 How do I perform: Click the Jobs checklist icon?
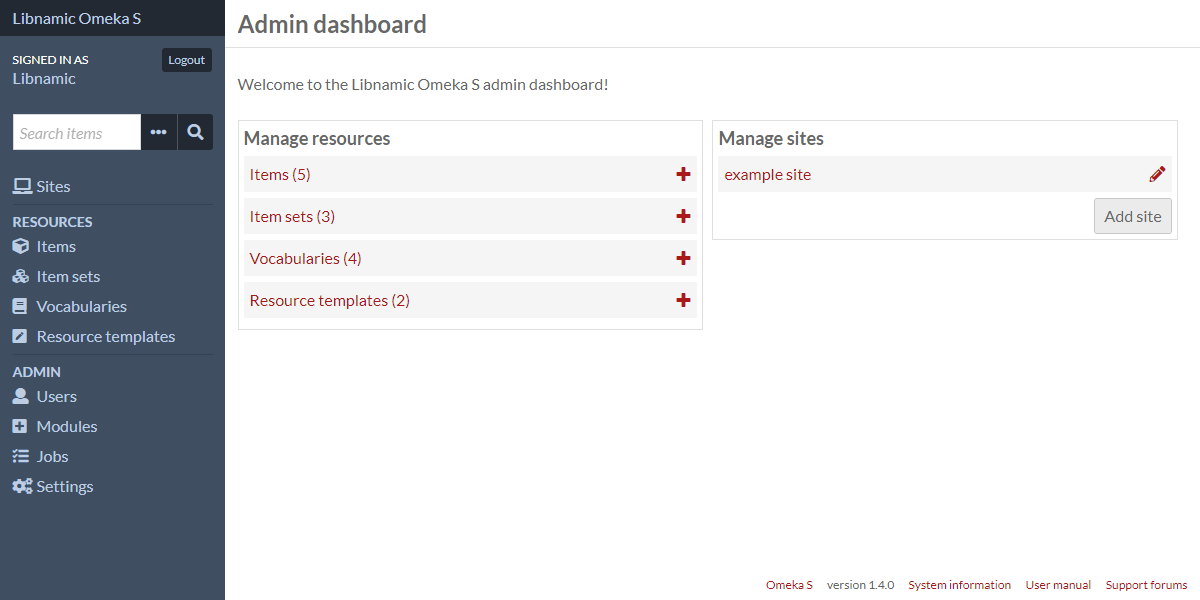(20, 456)
